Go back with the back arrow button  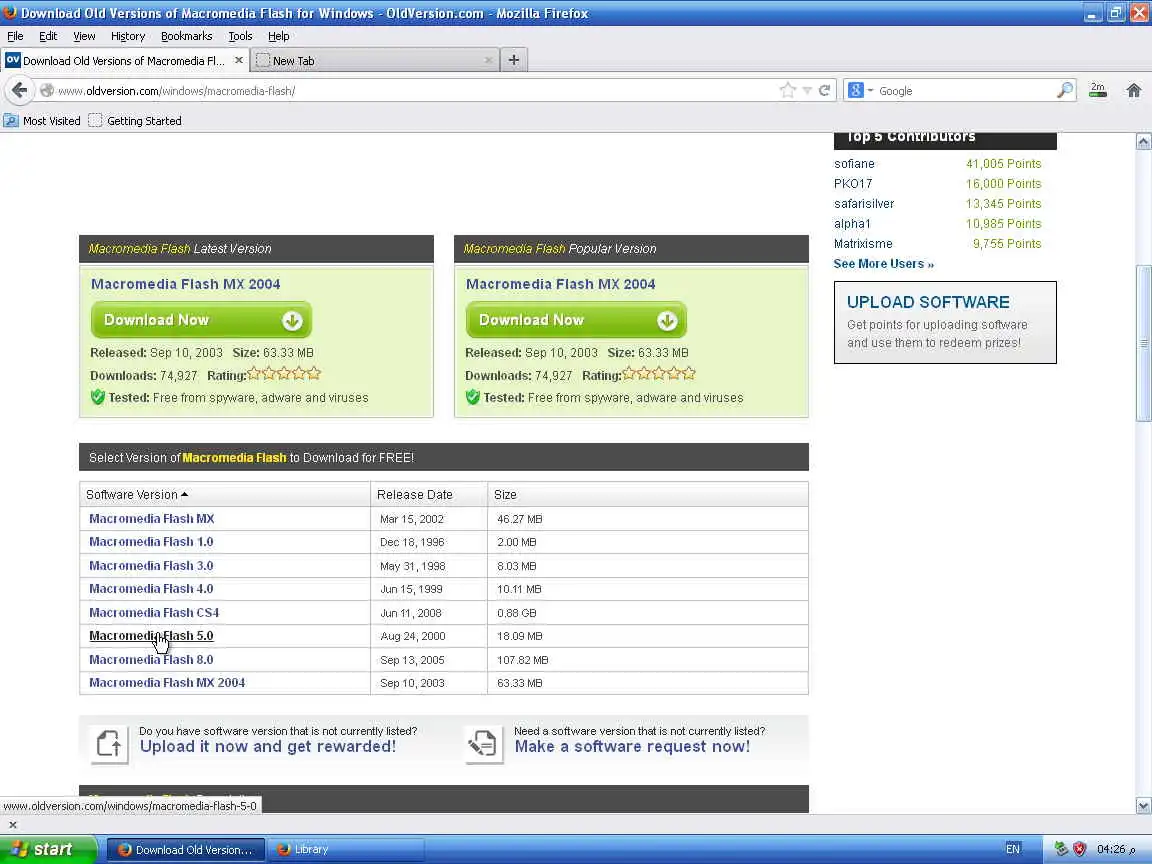pyautogui.click(x=19, y=90)
